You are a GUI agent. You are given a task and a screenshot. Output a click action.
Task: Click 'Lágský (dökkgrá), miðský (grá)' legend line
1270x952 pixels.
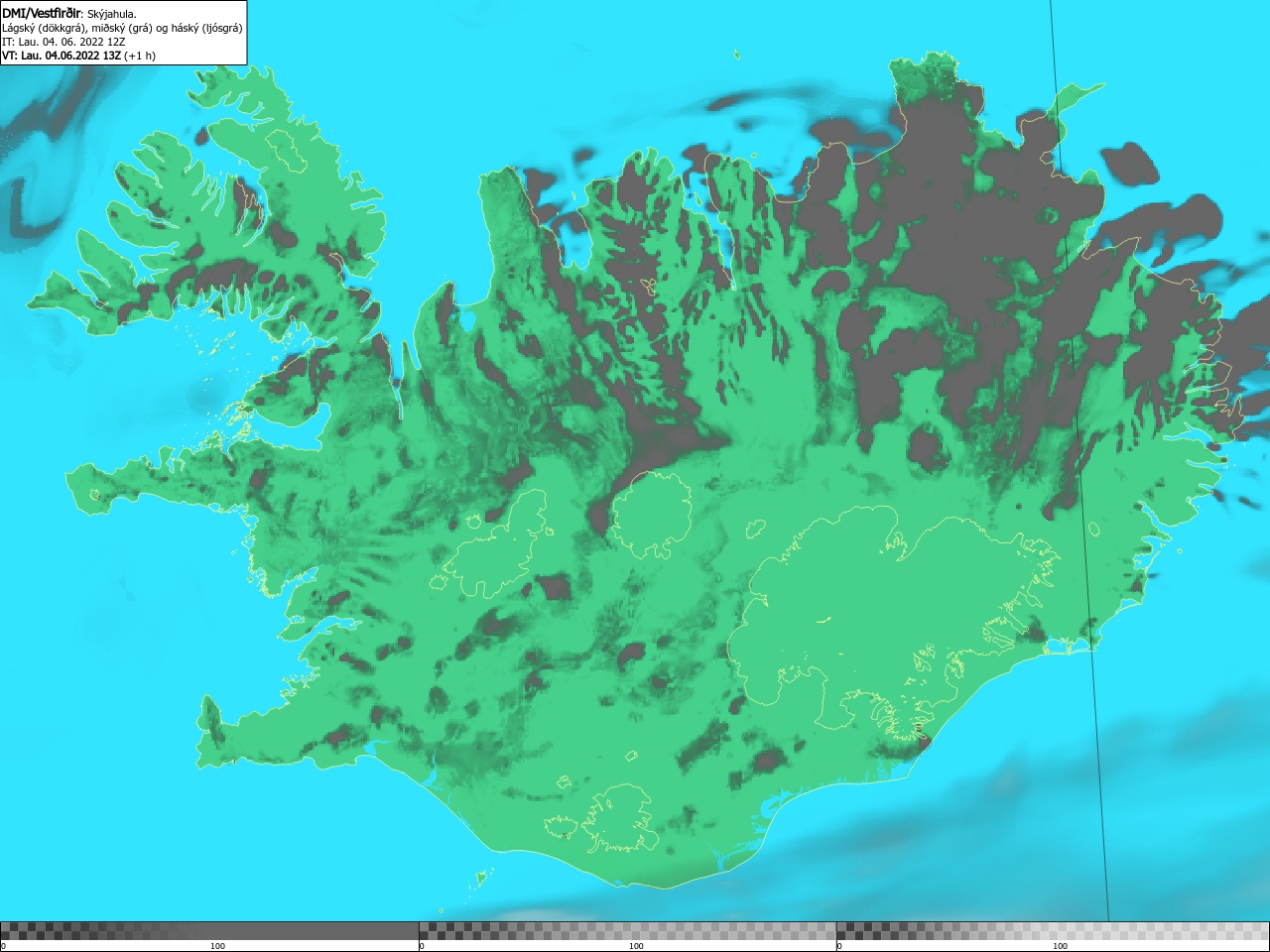click(122, 28)
